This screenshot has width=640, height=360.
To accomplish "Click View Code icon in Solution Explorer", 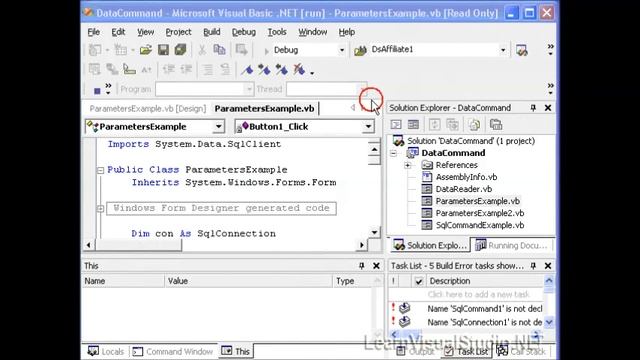I will (x=396, y=124).
